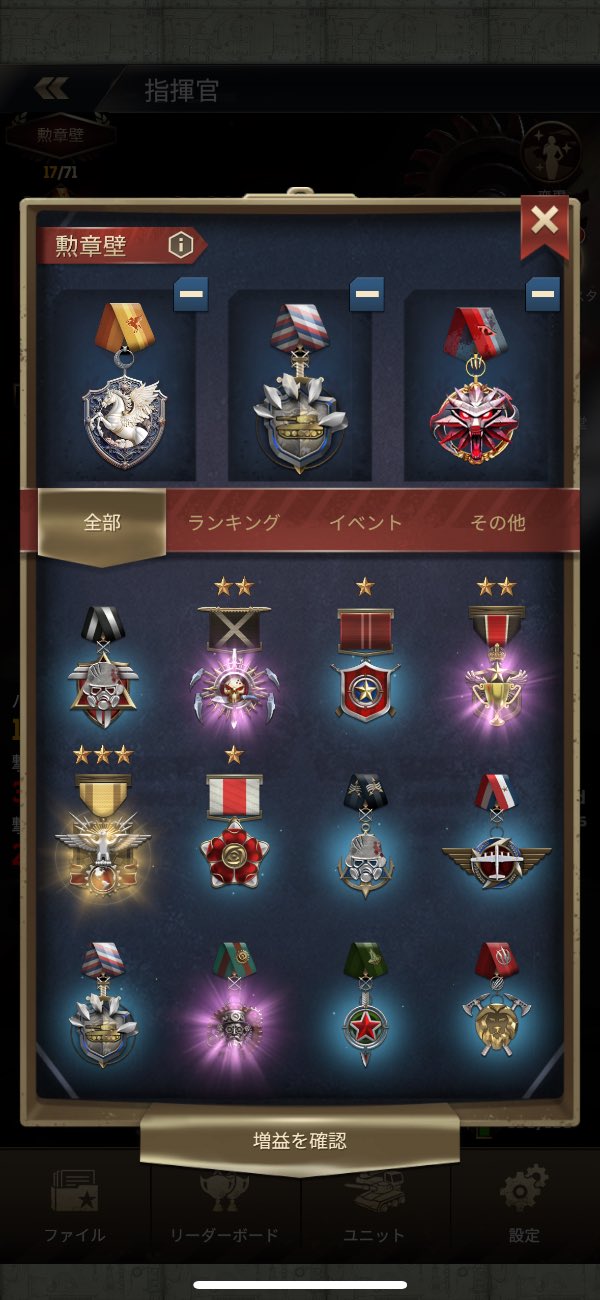Close the medal wall dialog
This screenshot has height=1300, width=600.
click(545, 221)
